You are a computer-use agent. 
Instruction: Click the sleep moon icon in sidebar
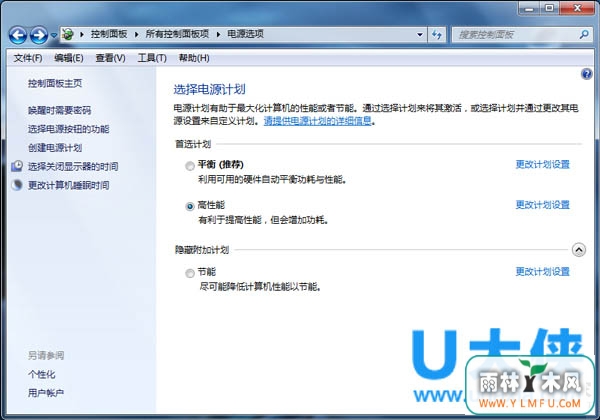click(x=17, y=185)
